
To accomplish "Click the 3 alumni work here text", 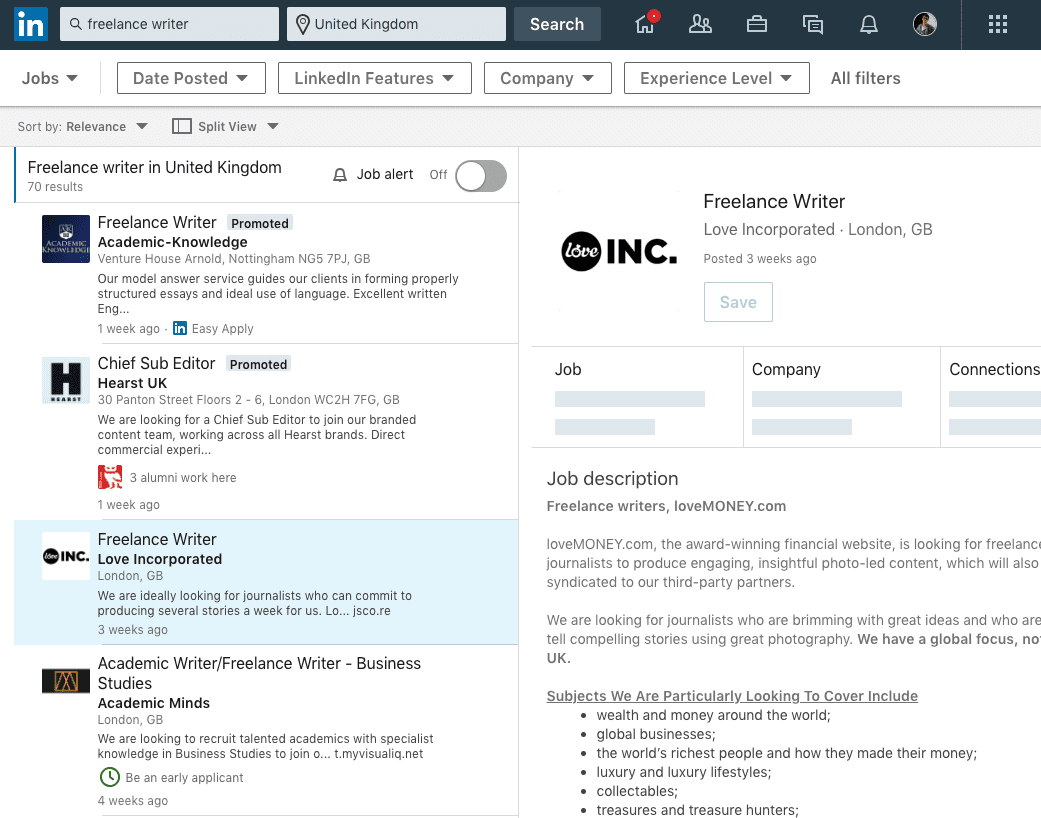I will (x=183, y=477).
